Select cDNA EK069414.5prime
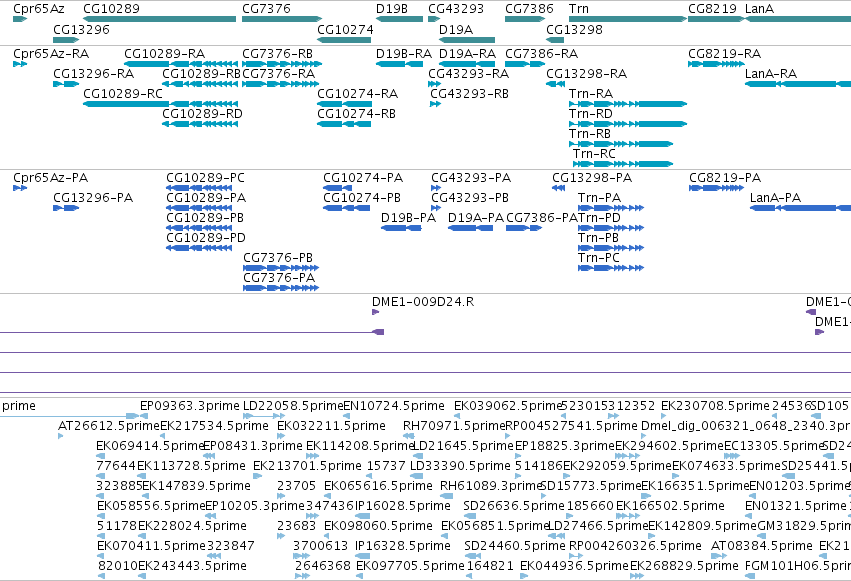Image resolution: width=851 pixels, height=581 pixels. click(100, 456)
